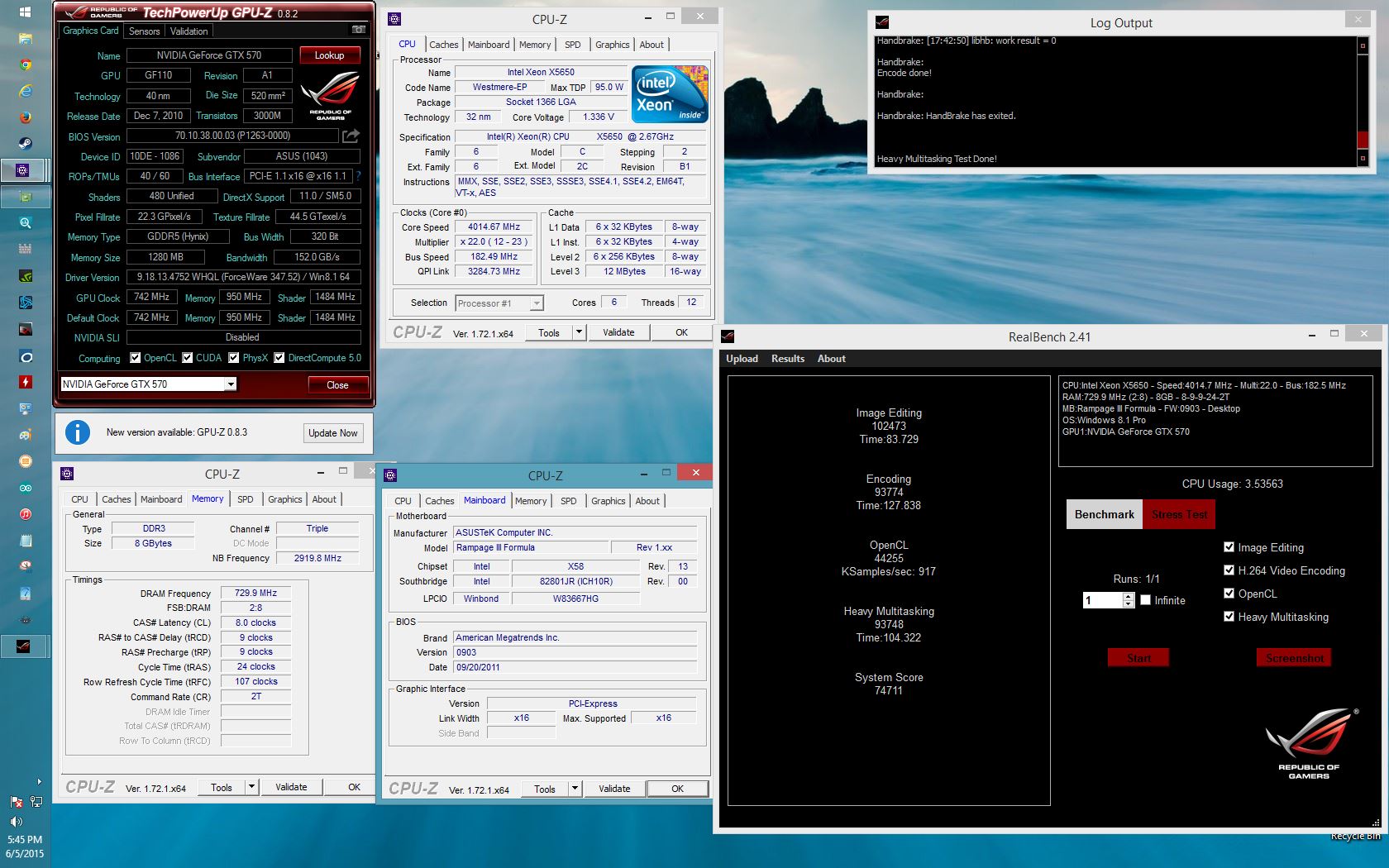This screenshot has height=868, width=1389.
Task: Toggle OpenCL checkbox in GPU-Z
Action: [136, 358]
